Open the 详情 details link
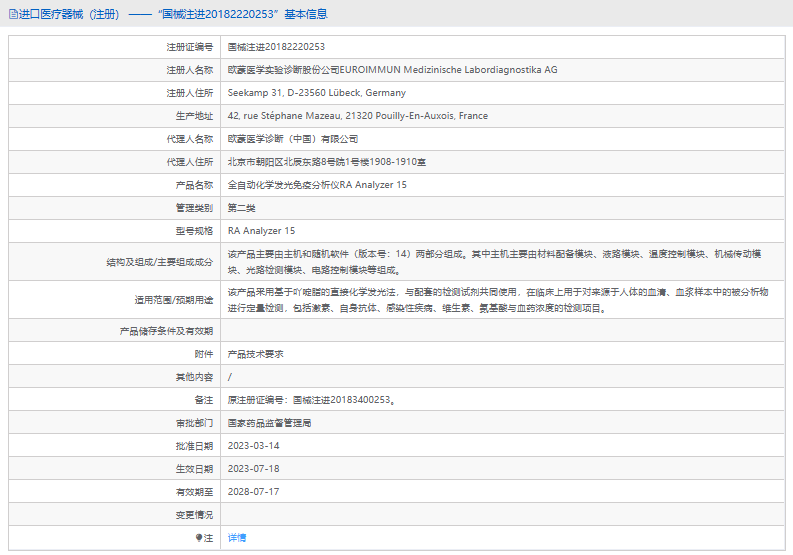 [x=236, y=538]
